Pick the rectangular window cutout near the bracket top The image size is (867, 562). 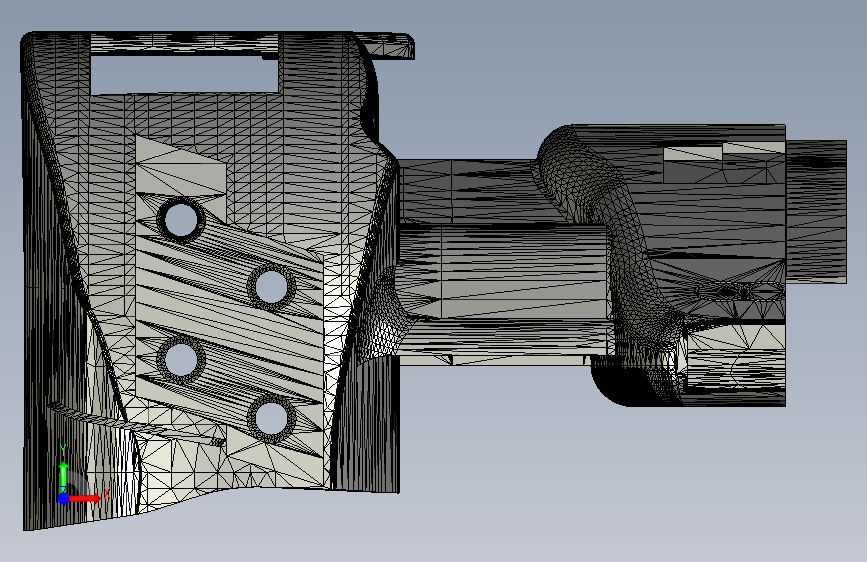point(184,74)
